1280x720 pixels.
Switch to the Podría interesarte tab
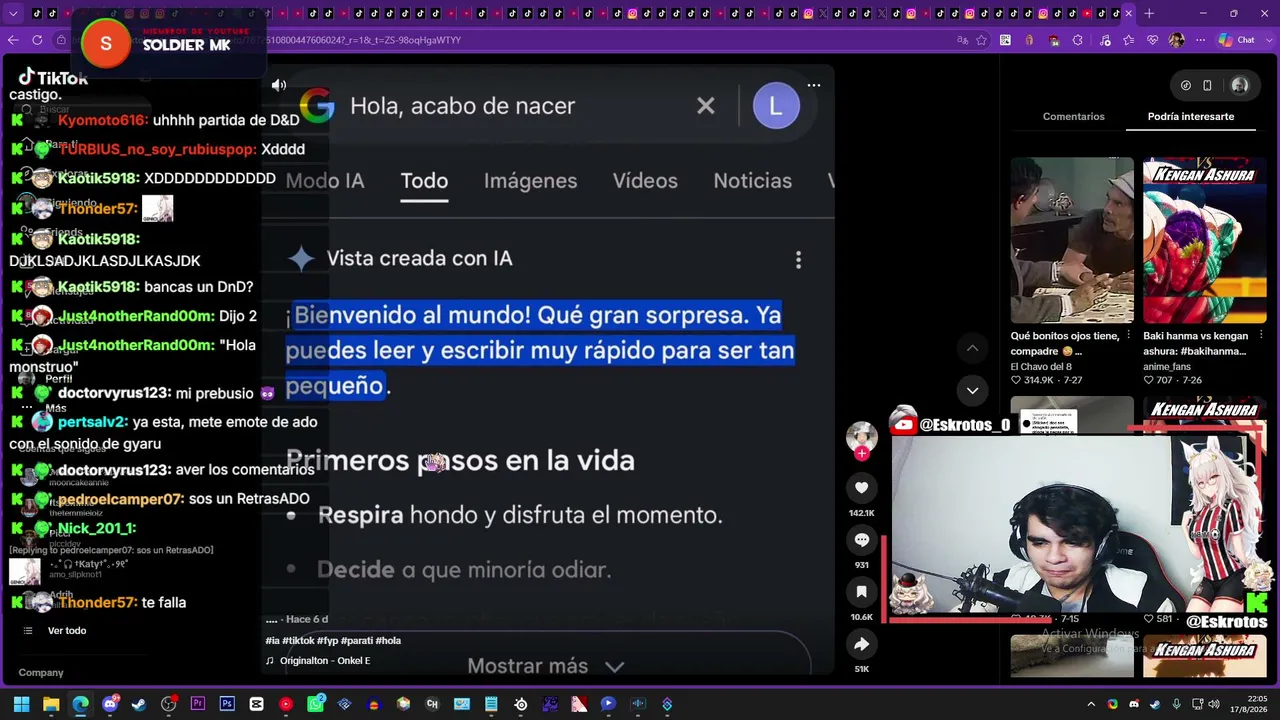coord(1190,116)
